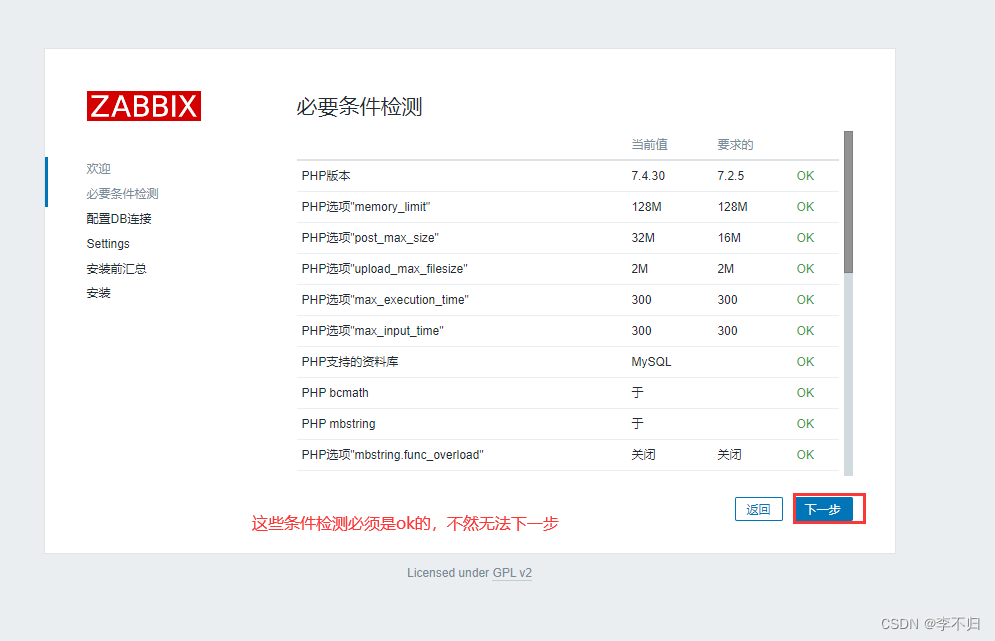Click the 要求的 column header
The width and height of the screenshot is (995, 641).
click(x=735, y=145)
